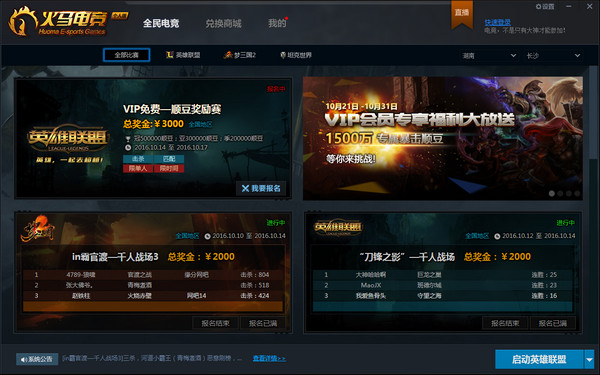Select second banner carousel dot

tap(560, 194)
